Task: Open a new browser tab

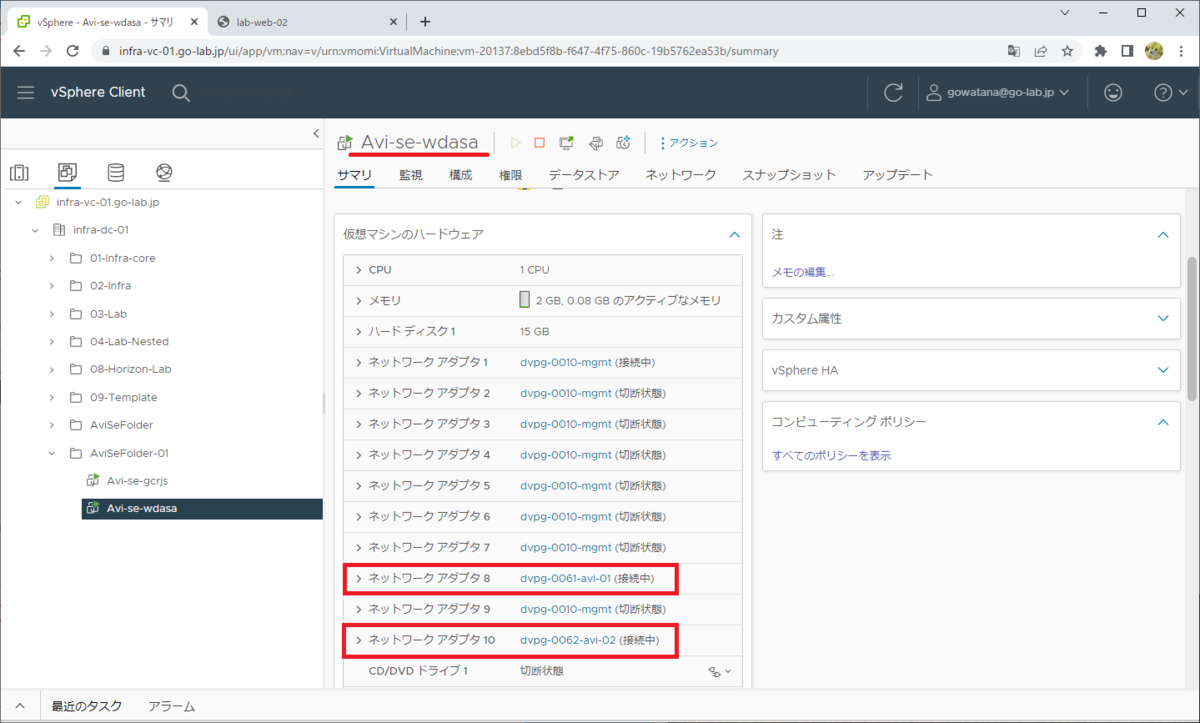Action: tap(425, 21)
